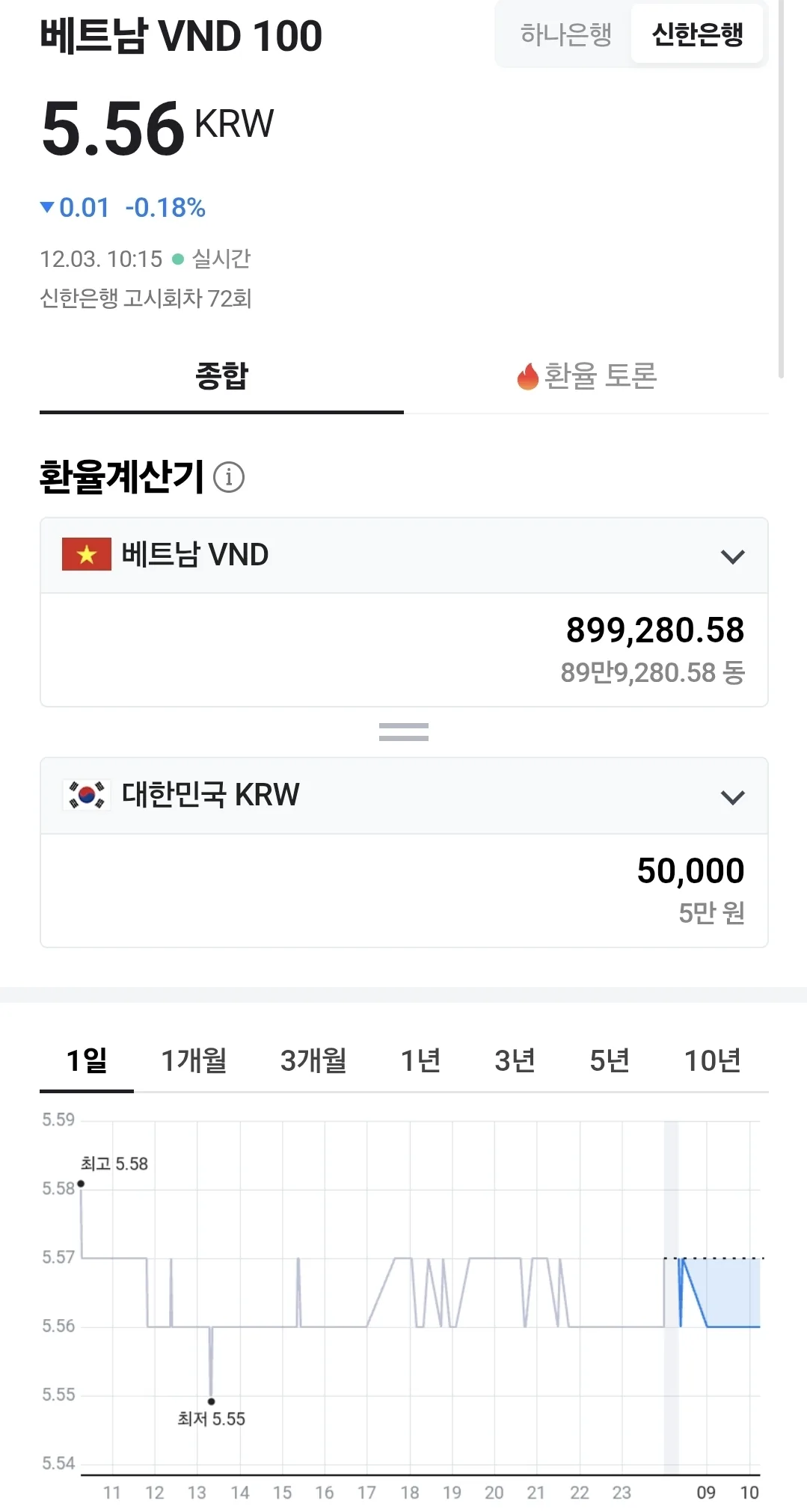
Task: Open the 종합 tab
Action: click(x=221, y=376)
